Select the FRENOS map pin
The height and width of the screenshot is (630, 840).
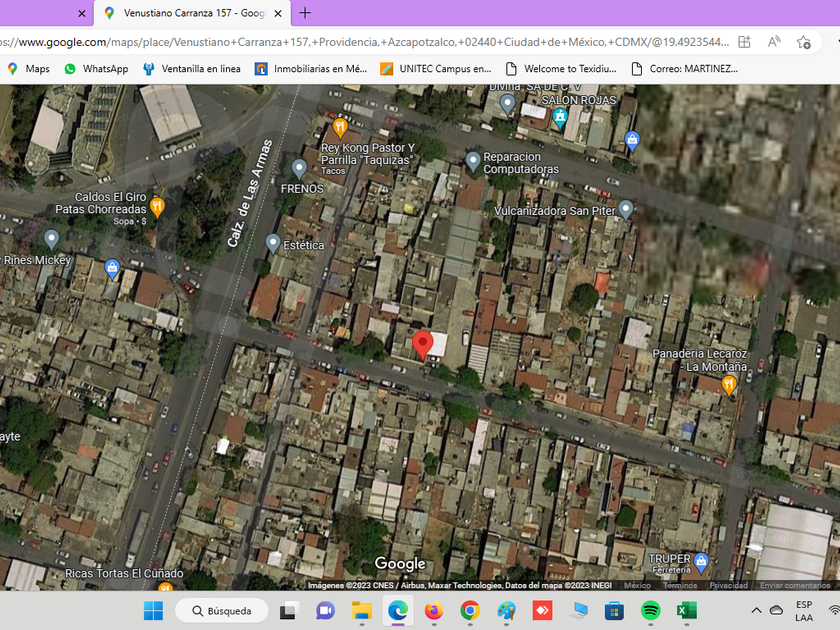(299, 169)
